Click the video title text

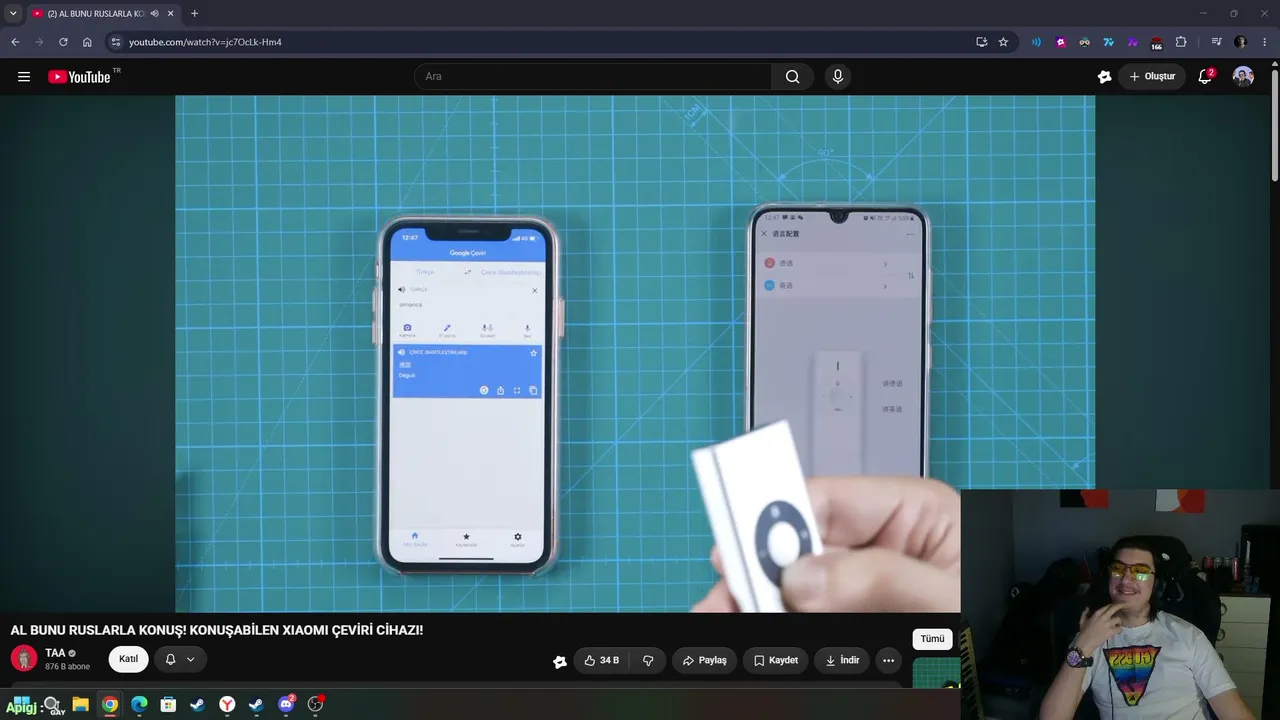[x=217, y=630]
